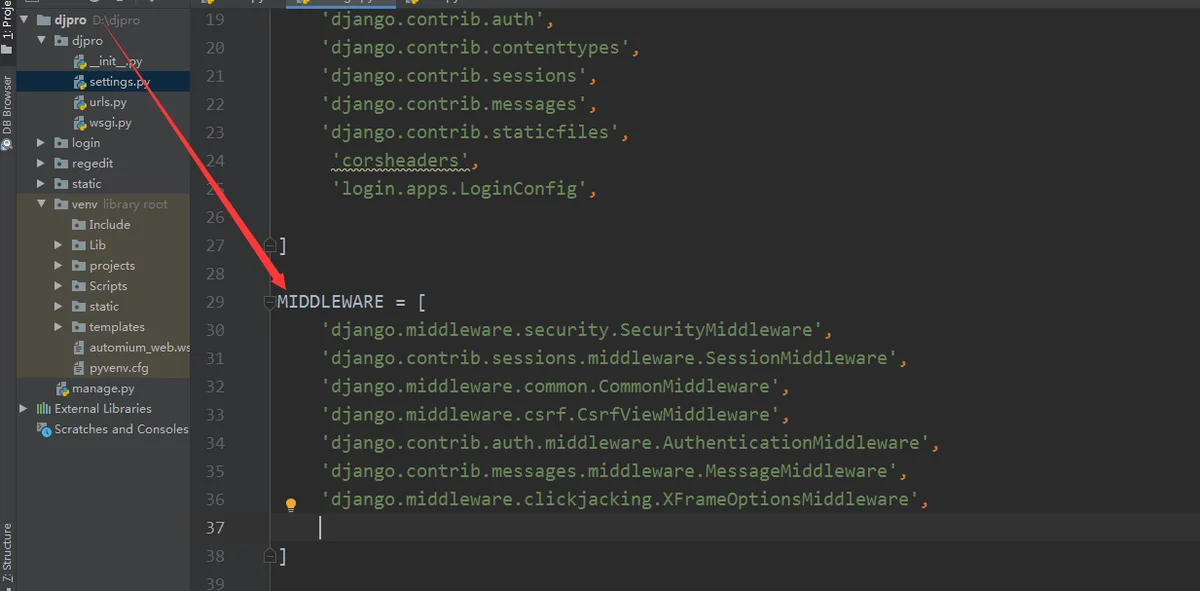Image resolution: width=1200 pixels, height=591 pixels.
Task: Click the __init__.py Python file icon
Action: click(x=80, y=62)
